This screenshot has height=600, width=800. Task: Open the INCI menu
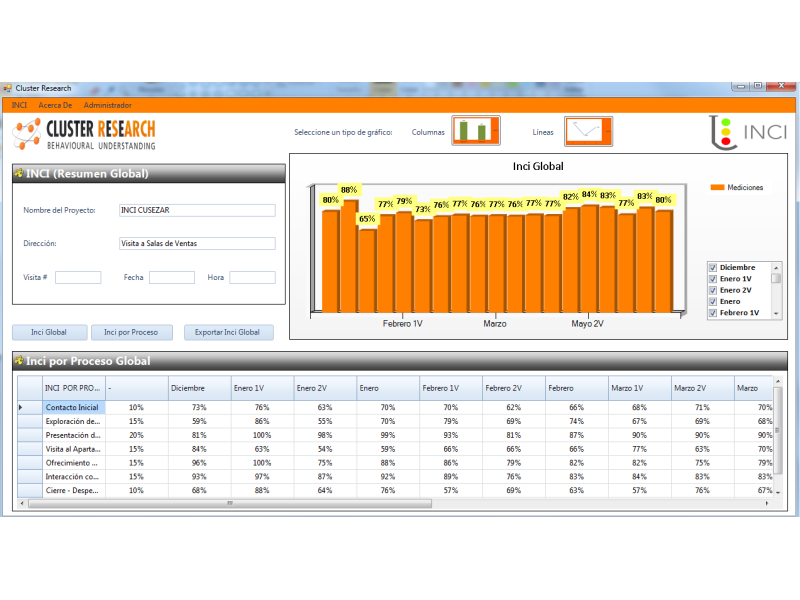point(19,105)
